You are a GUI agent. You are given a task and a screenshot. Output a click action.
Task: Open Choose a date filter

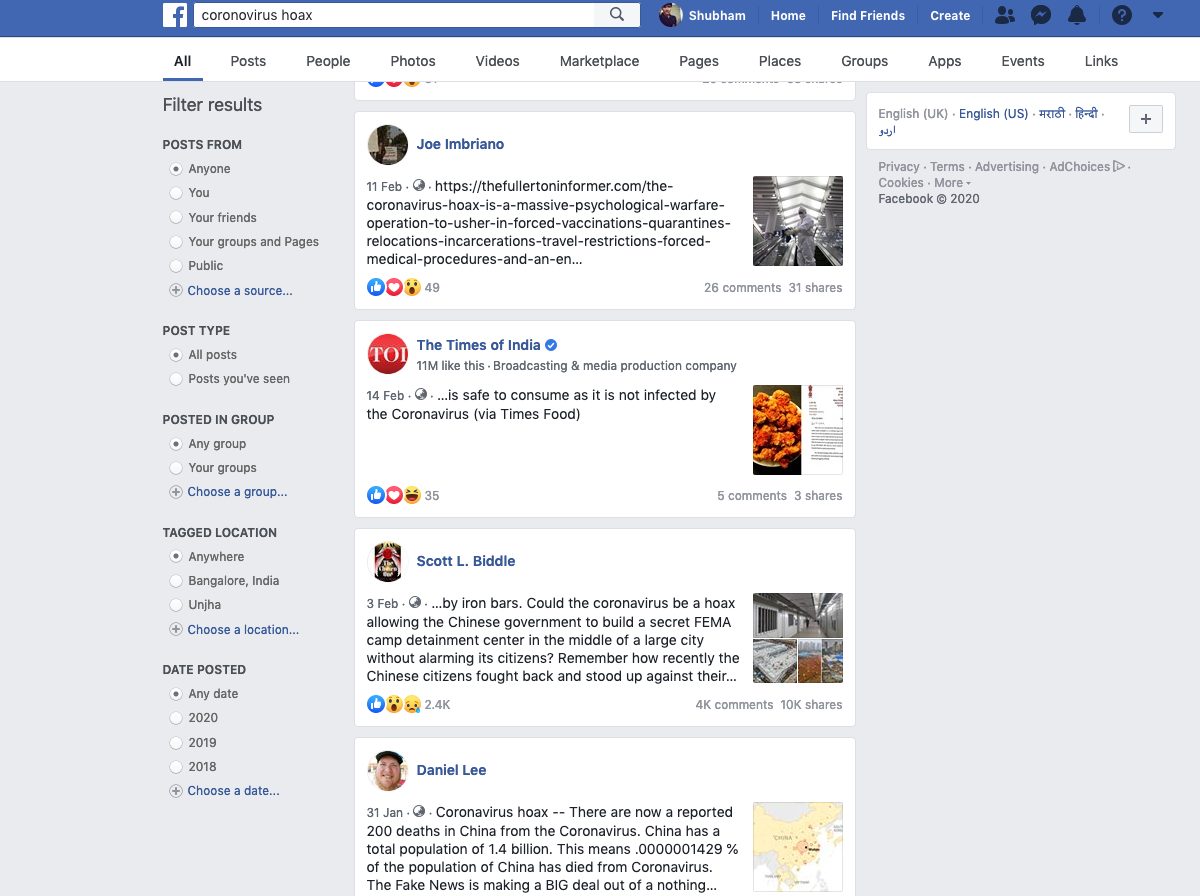(233, 791)
